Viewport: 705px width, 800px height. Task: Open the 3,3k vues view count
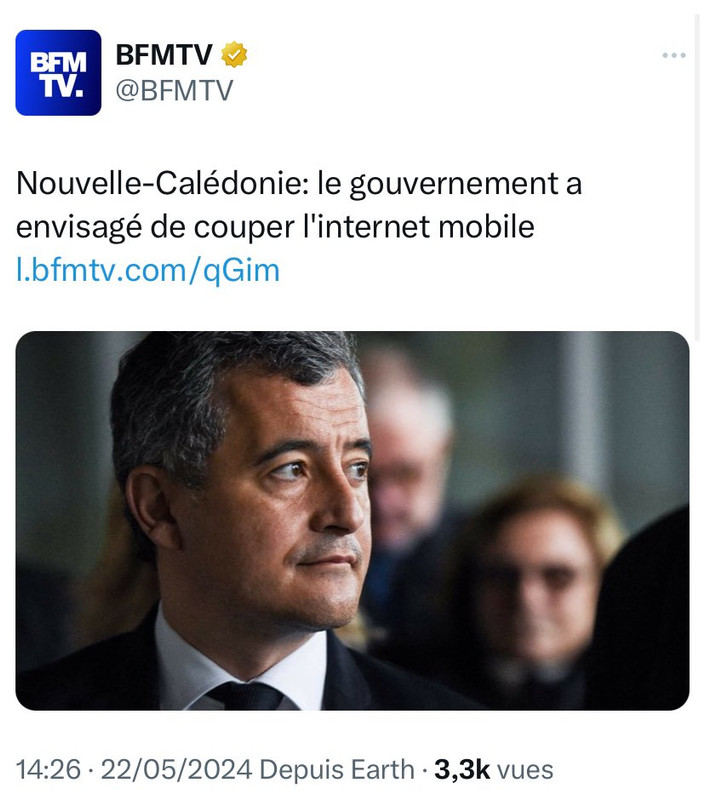click(493, 769)
